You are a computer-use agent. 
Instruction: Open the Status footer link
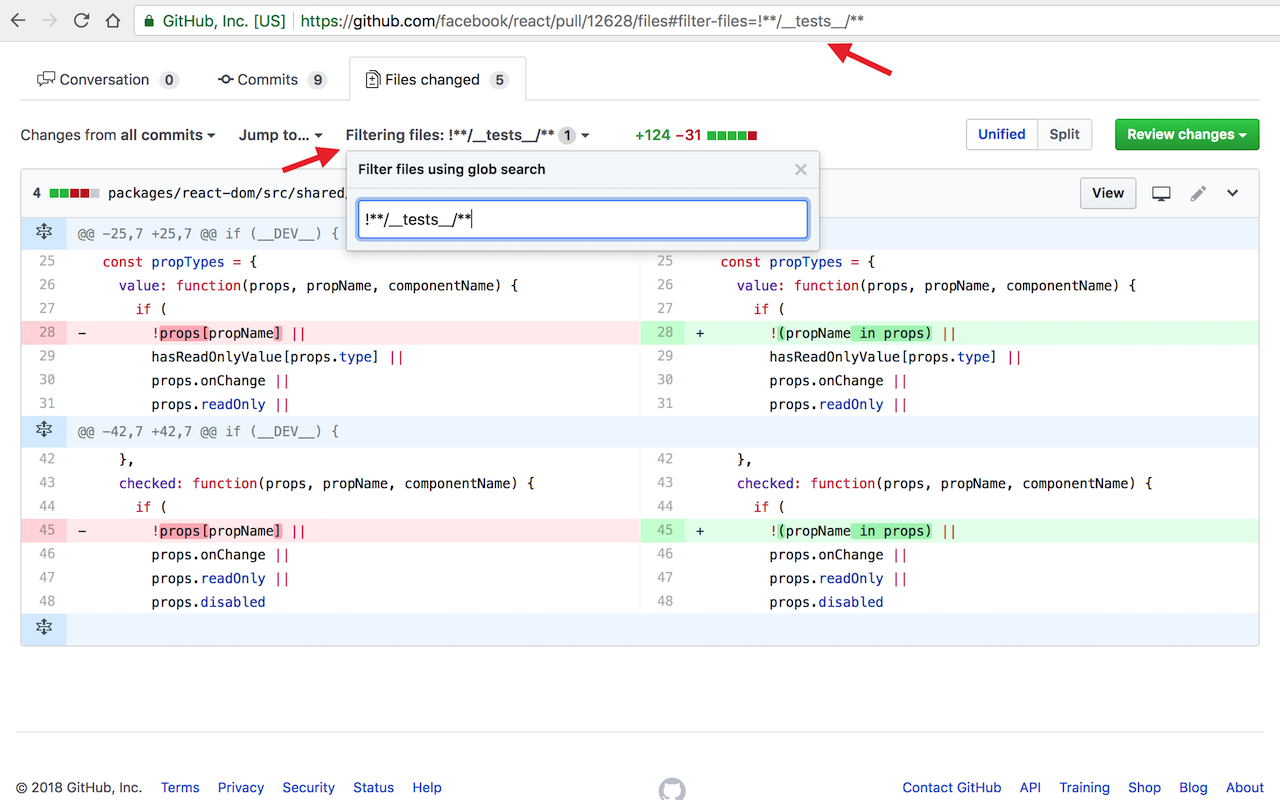pos(373,788)
